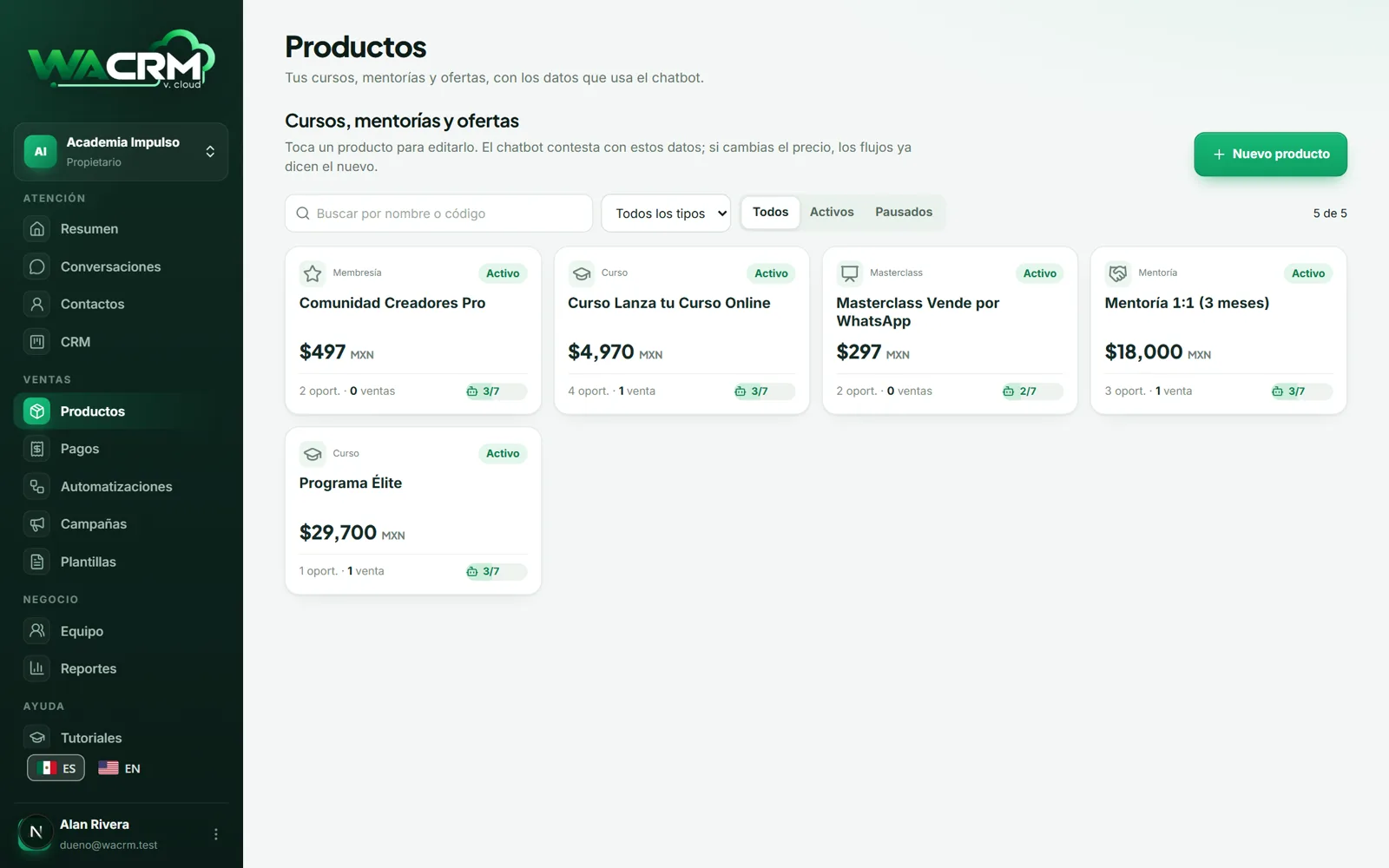The width and height of the screenshot is (1389, 868).
Task: Click the Campañas megaphone icon
Action: point(37,524)
